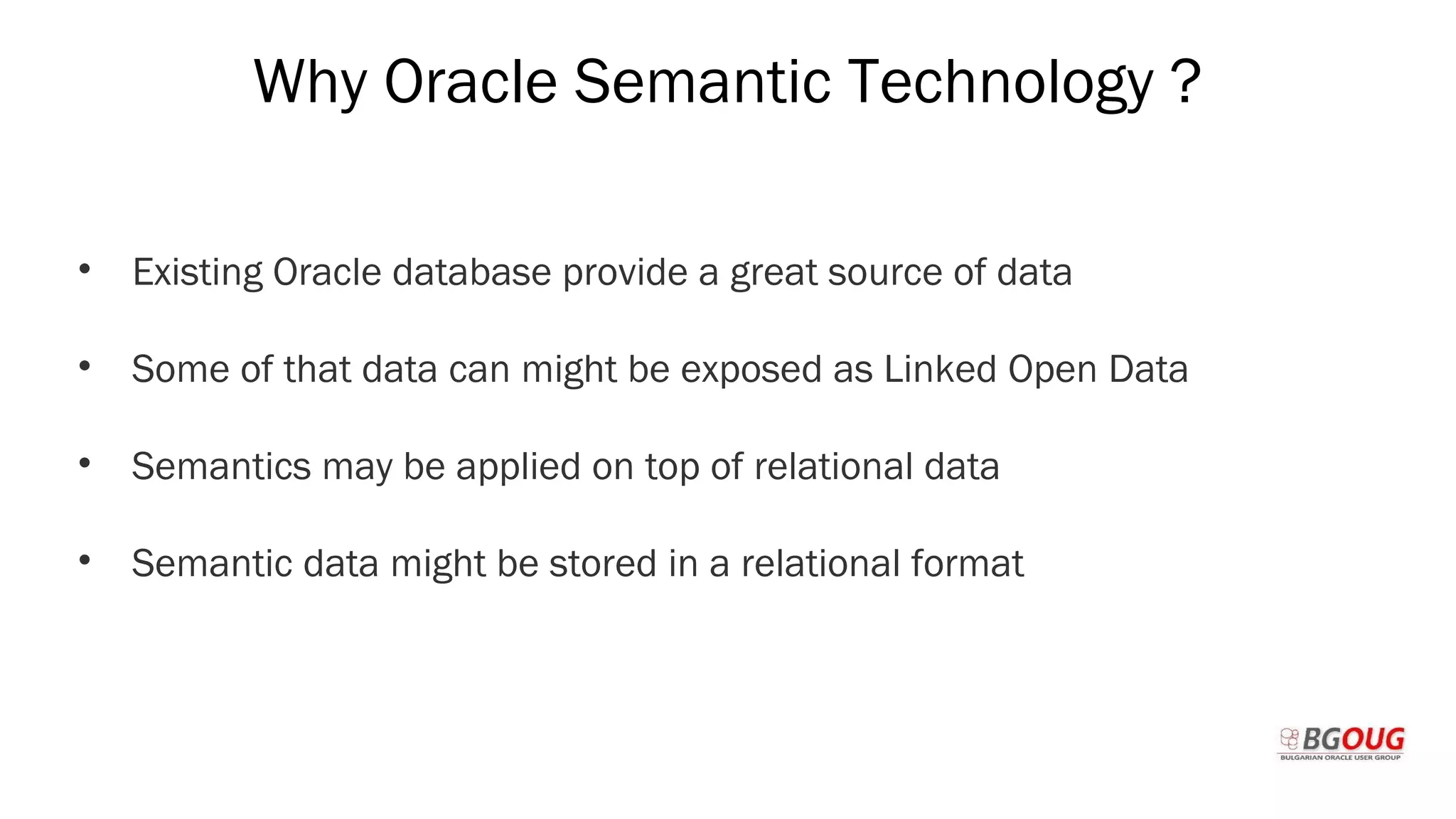
Task: Click the bullet dot before 'Semantics may be applied'
Action: pos(85,464)
